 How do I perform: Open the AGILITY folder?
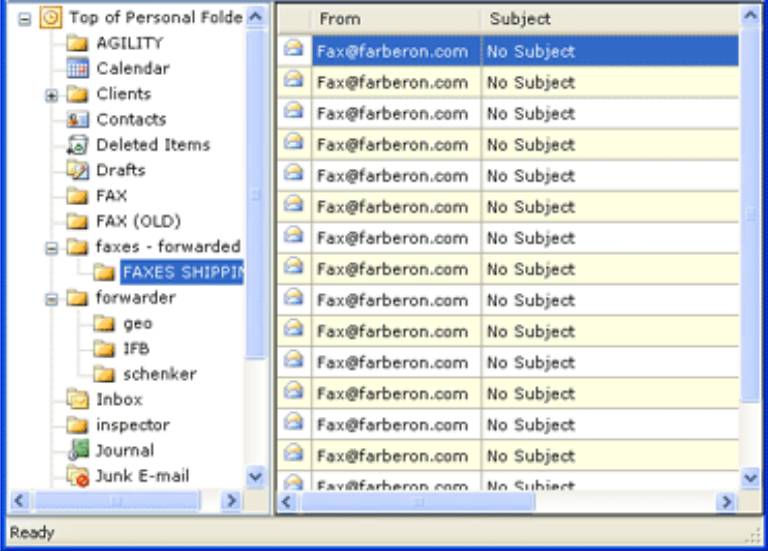[128, 43]
